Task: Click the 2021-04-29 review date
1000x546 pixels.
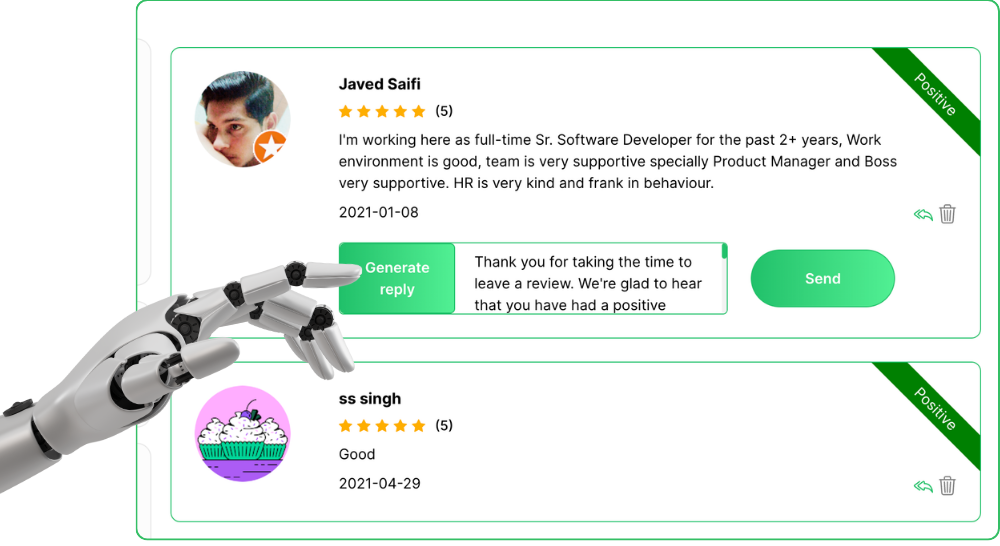Action: pyautogui.click(x=379, y=483)
